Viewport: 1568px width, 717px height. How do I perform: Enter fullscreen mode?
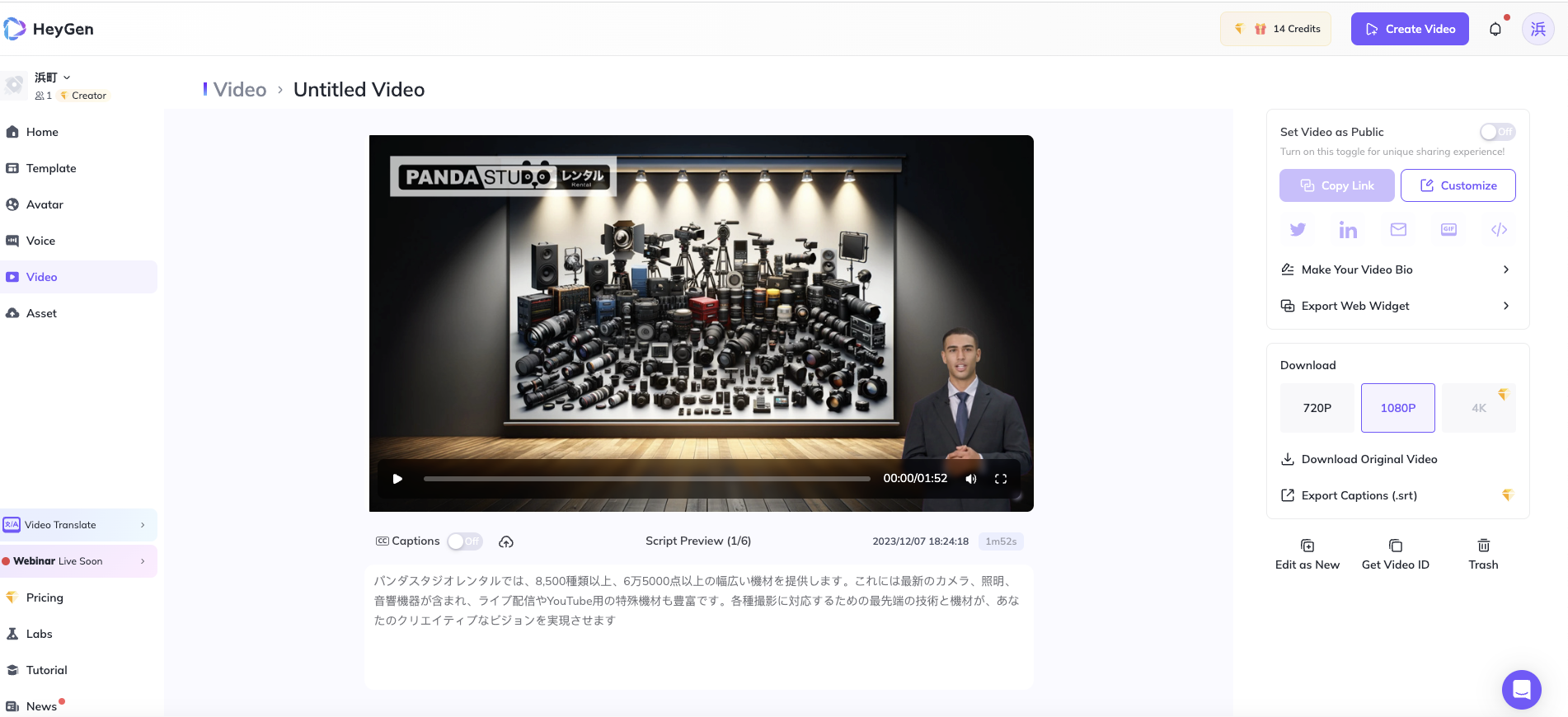pos(1001,479)
